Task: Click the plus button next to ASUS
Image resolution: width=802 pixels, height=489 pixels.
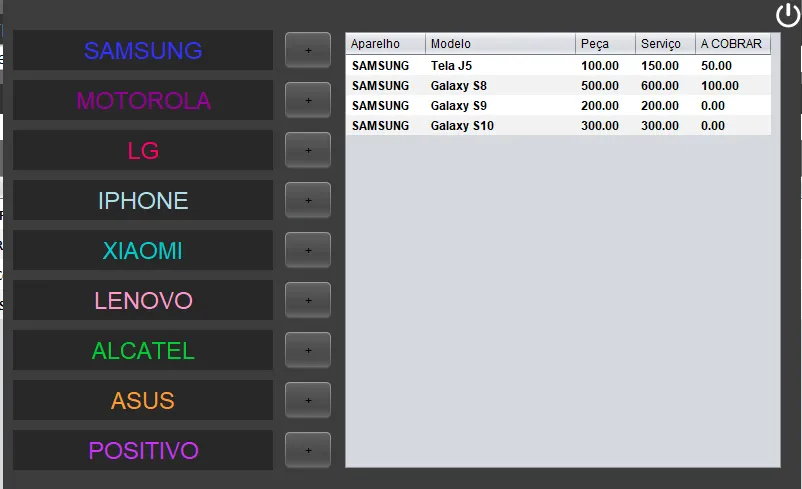Action: point(308,400)
